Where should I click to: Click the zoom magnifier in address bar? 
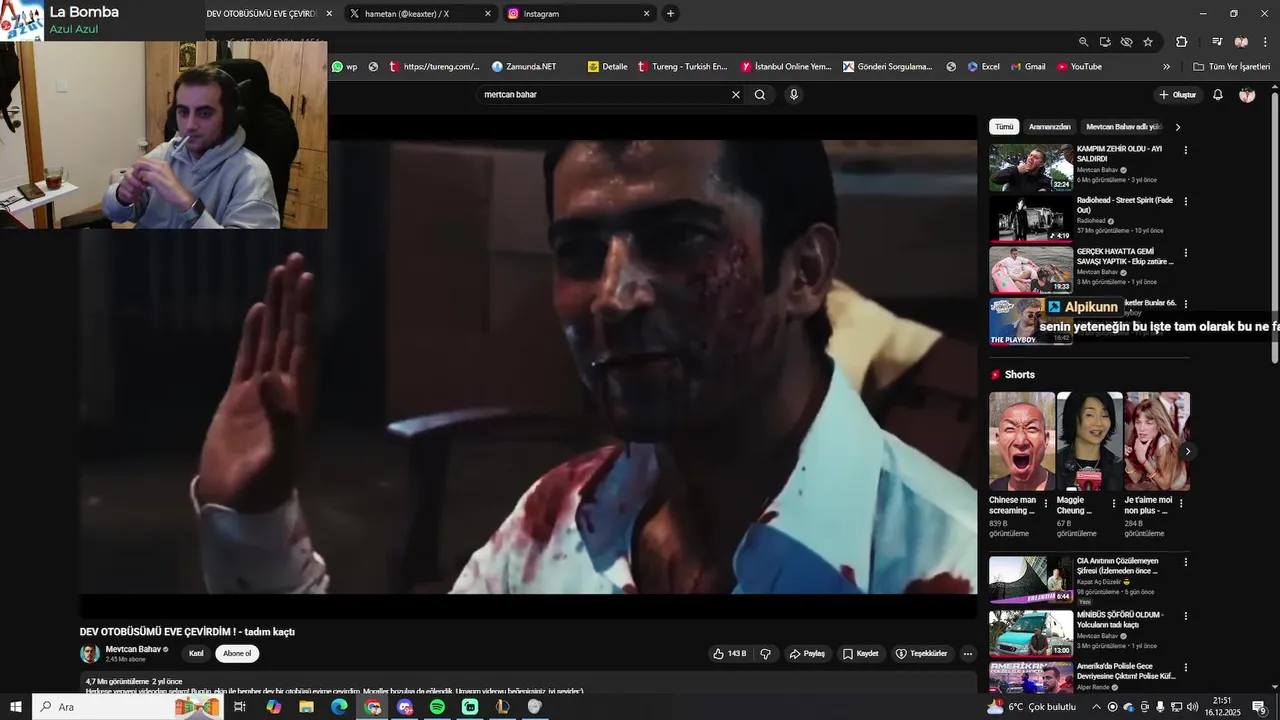(x=1083, y=42)
